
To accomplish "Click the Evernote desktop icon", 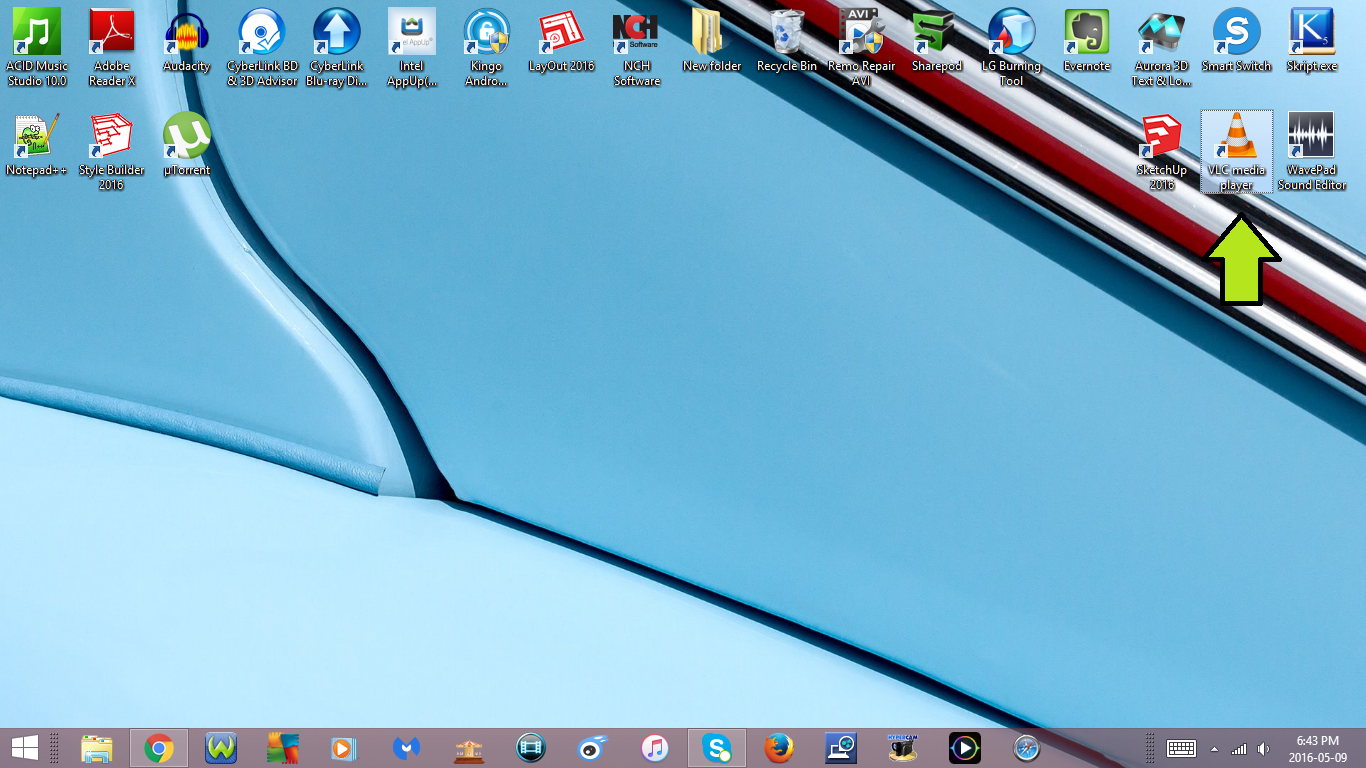I will (1087, 42).
